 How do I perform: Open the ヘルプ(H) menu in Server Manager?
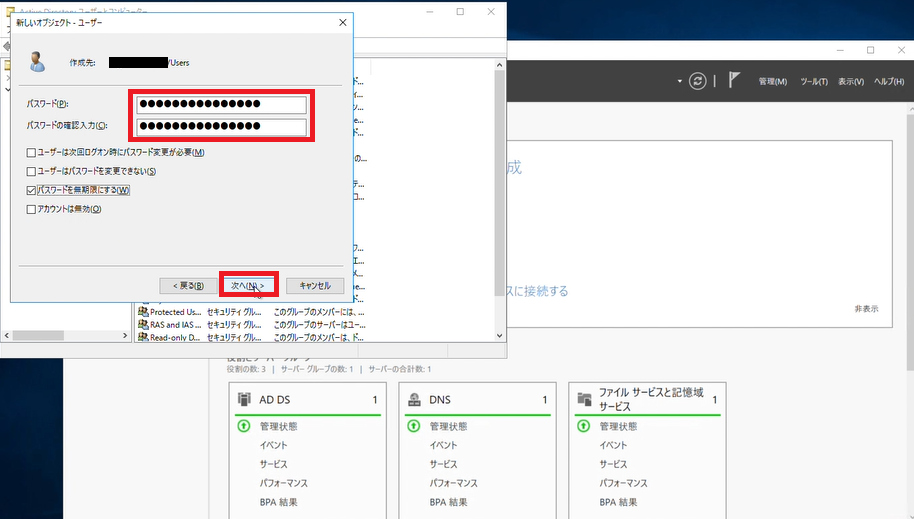click(x=889, y=82)
